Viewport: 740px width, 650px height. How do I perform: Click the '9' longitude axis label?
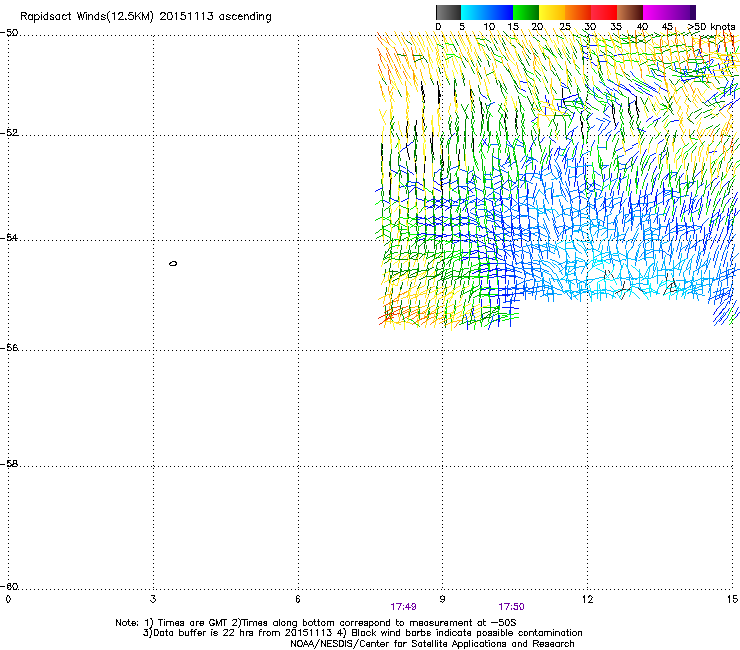[x=442, y=599]
